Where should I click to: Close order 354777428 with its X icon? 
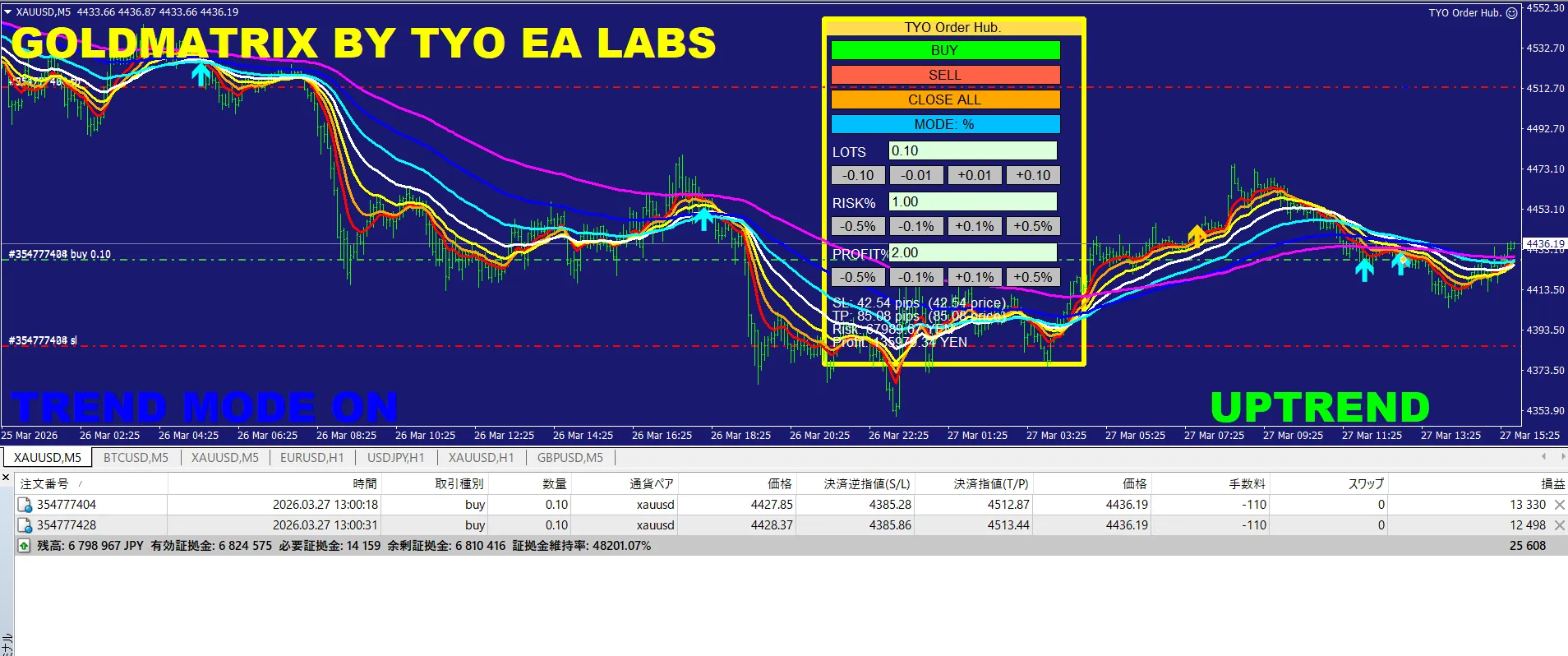pyautogui.click(x=1559, y=525)
